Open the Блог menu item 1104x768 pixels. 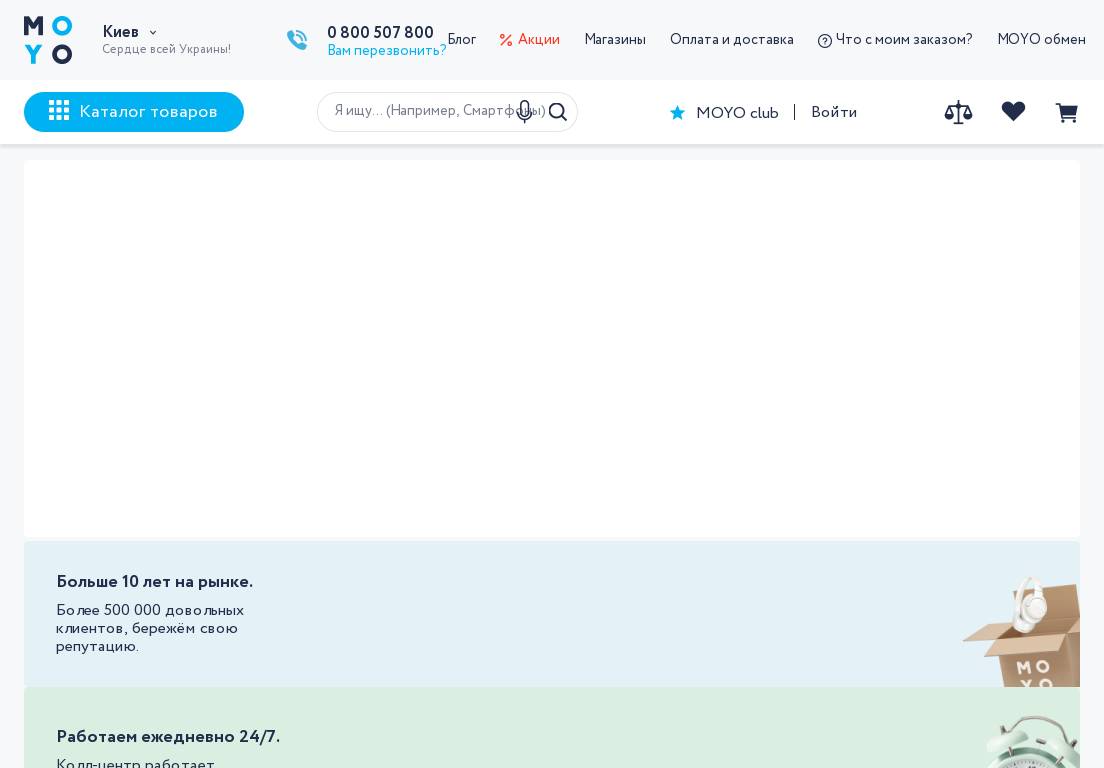(x=462, y=40)
